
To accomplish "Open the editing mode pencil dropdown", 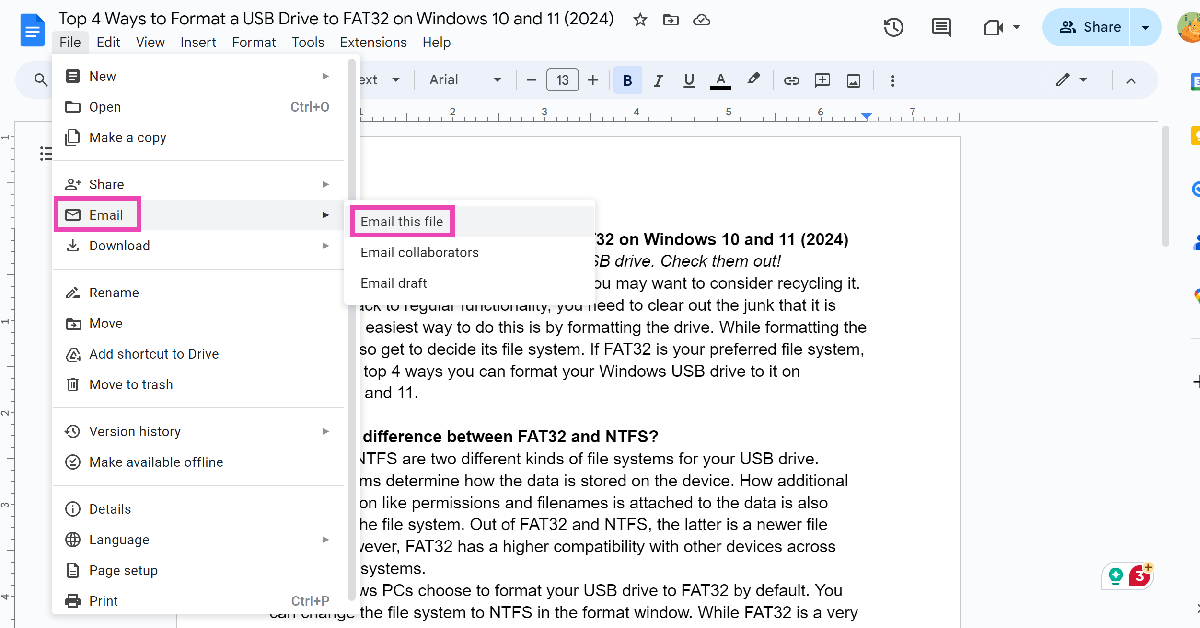I will (1071, 80).
